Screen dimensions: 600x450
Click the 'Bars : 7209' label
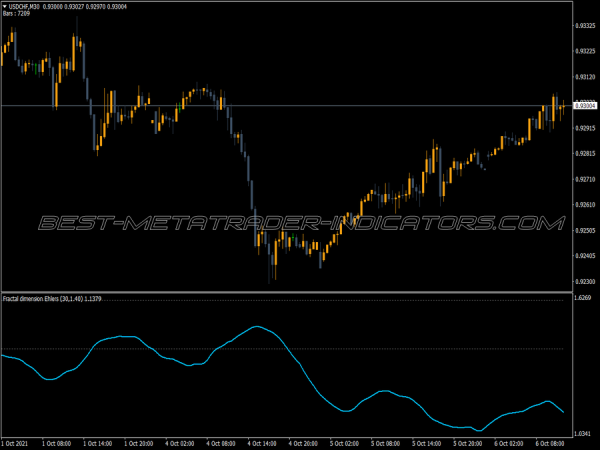pos(16,13)
